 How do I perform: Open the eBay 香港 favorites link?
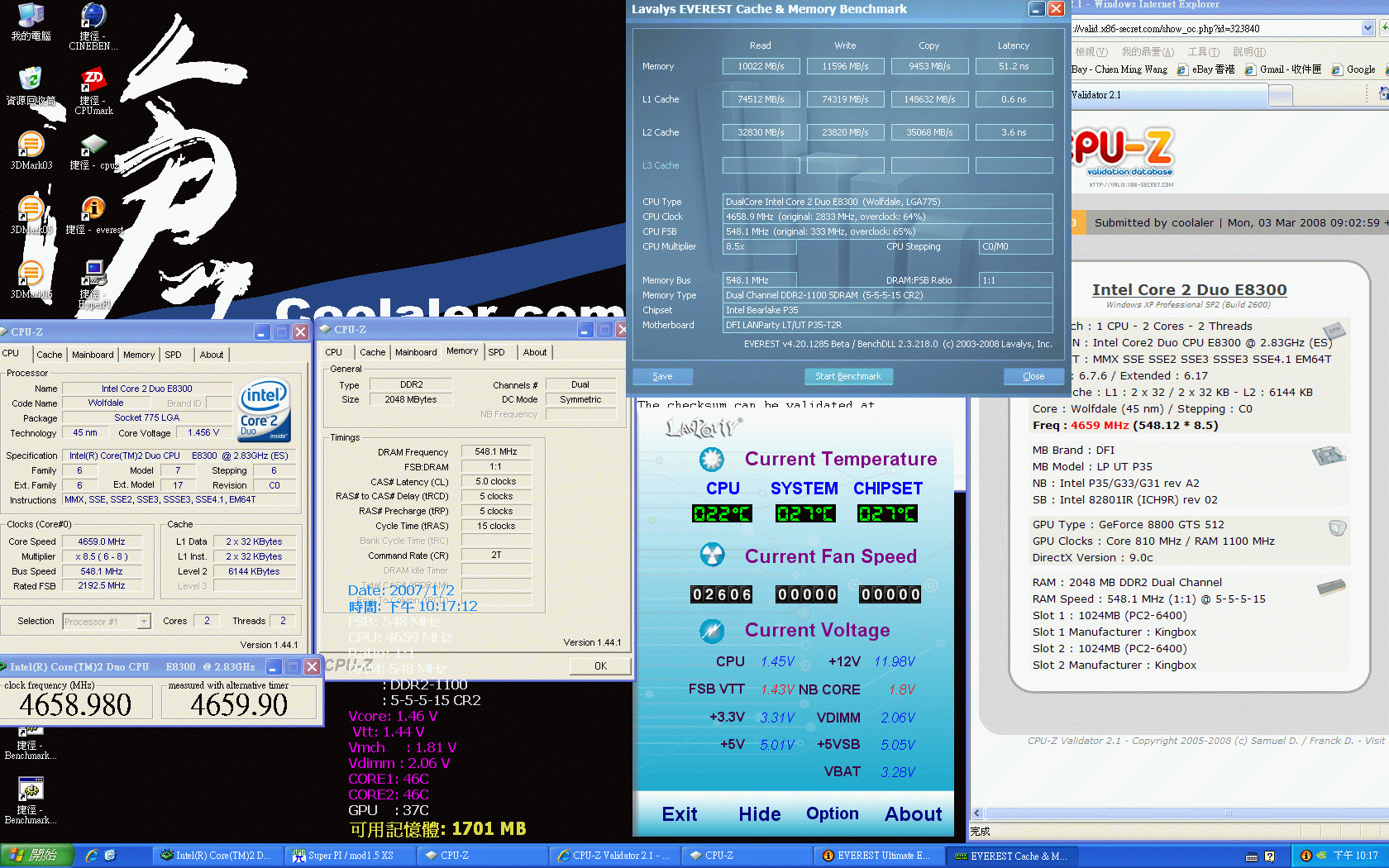tap(1205, 69)
